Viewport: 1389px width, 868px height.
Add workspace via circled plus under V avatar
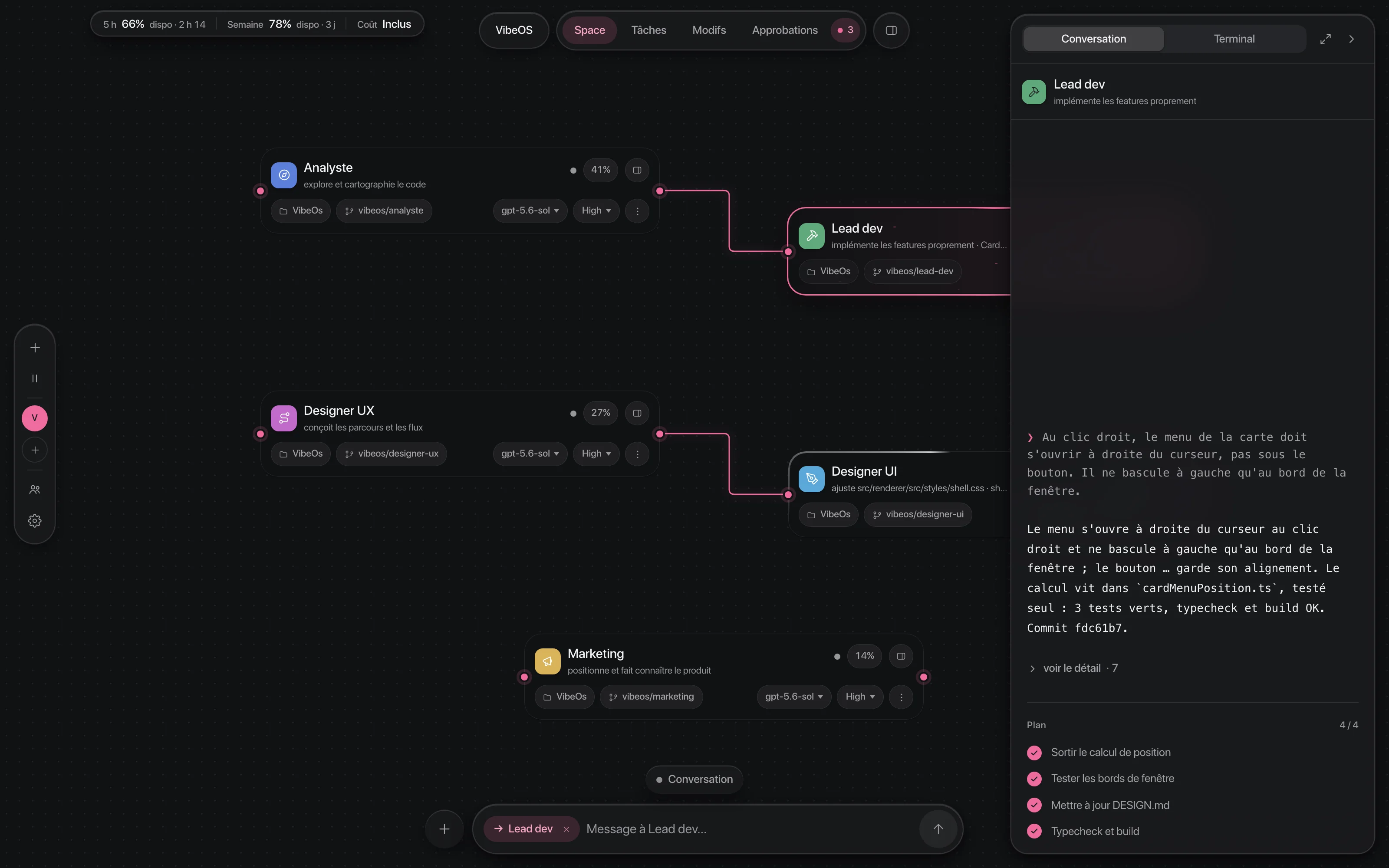[35, 450]
